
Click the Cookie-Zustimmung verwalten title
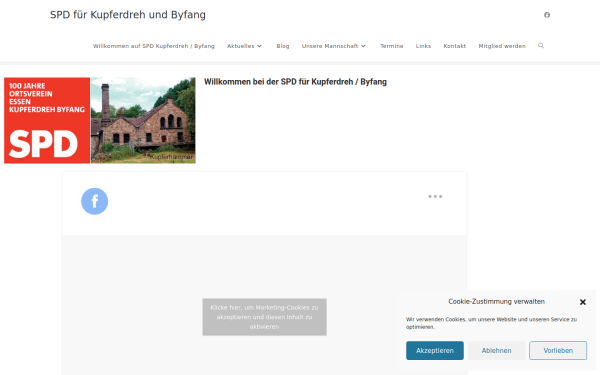pos(496,302)
